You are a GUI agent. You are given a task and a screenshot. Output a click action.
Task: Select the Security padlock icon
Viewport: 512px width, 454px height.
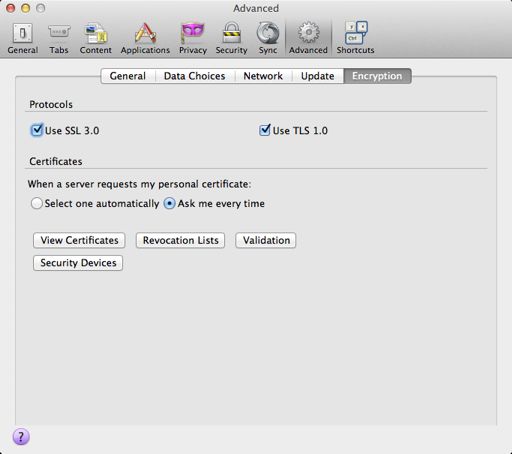click(x=231, y=33)
